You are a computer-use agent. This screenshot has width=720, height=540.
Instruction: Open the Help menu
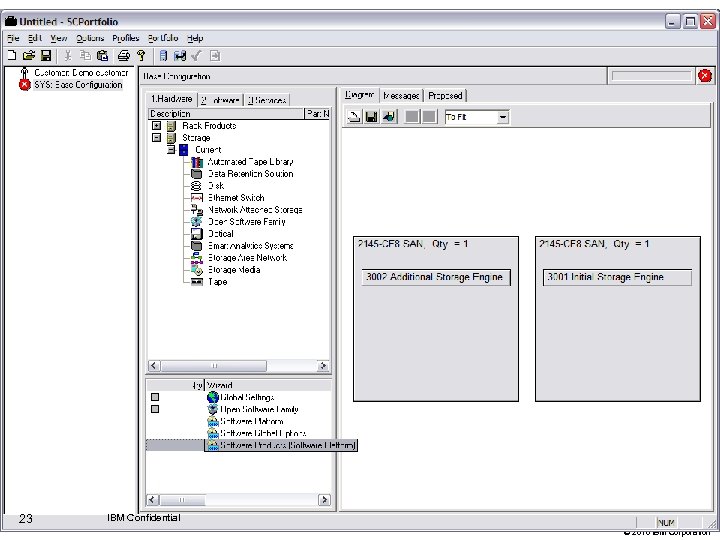point(195,38)
